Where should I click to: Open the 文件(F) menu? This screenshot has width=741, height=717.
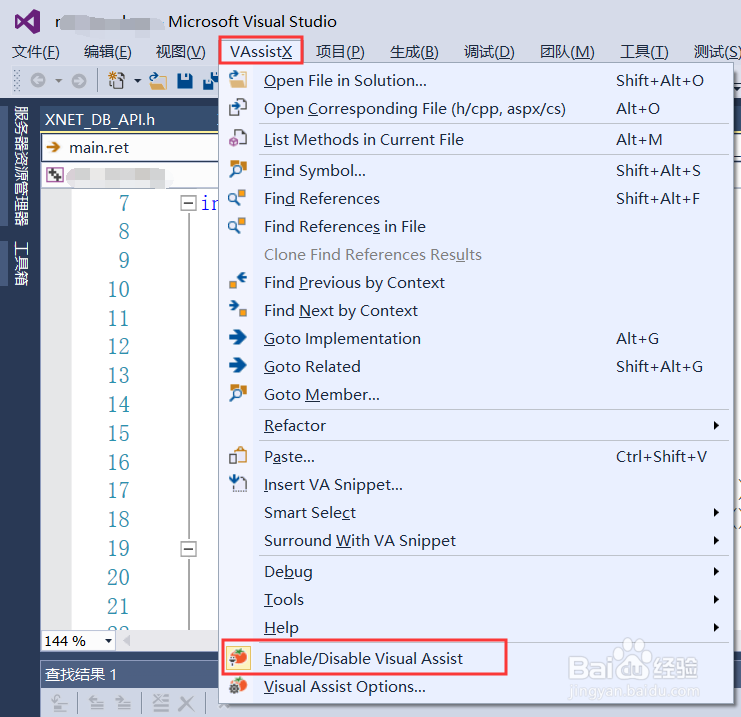coord(36,51)
